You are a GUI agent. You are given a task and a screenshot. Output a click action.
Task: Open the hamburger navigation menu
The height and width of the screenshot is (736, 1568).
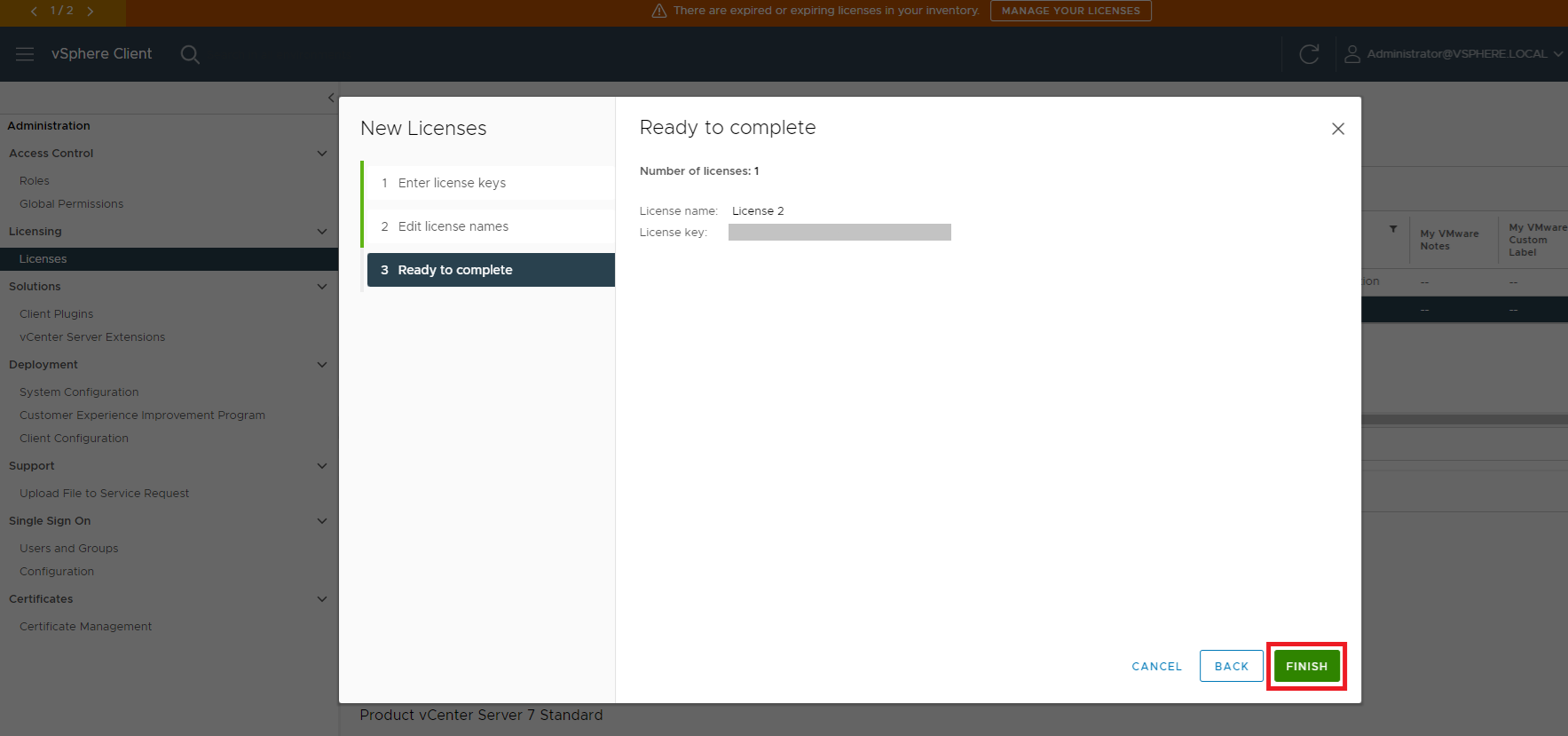coord(25,54)
